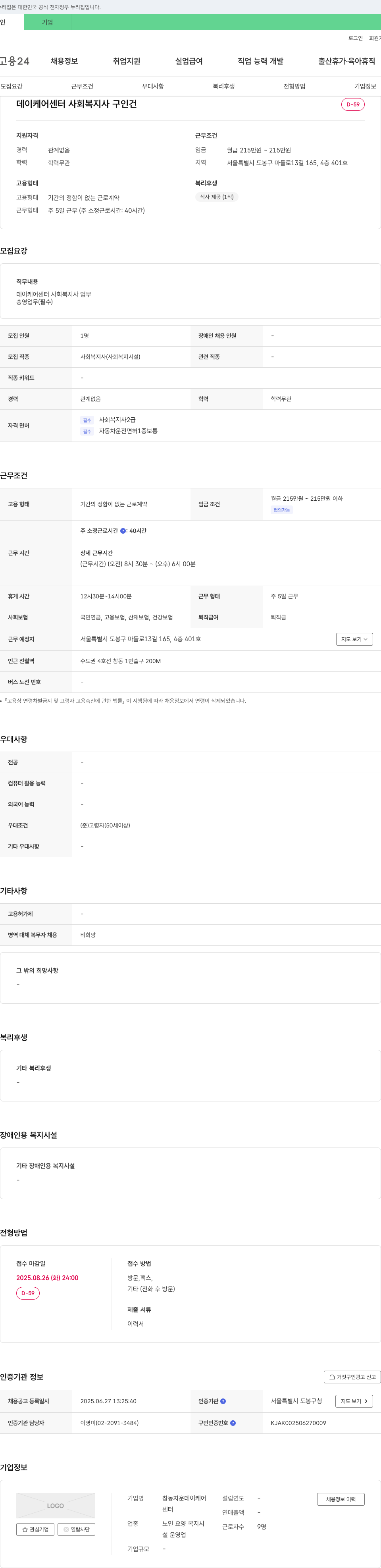
Task: Click the 식사 제공 (1식) welfare tag
Action: pos(217,197)
